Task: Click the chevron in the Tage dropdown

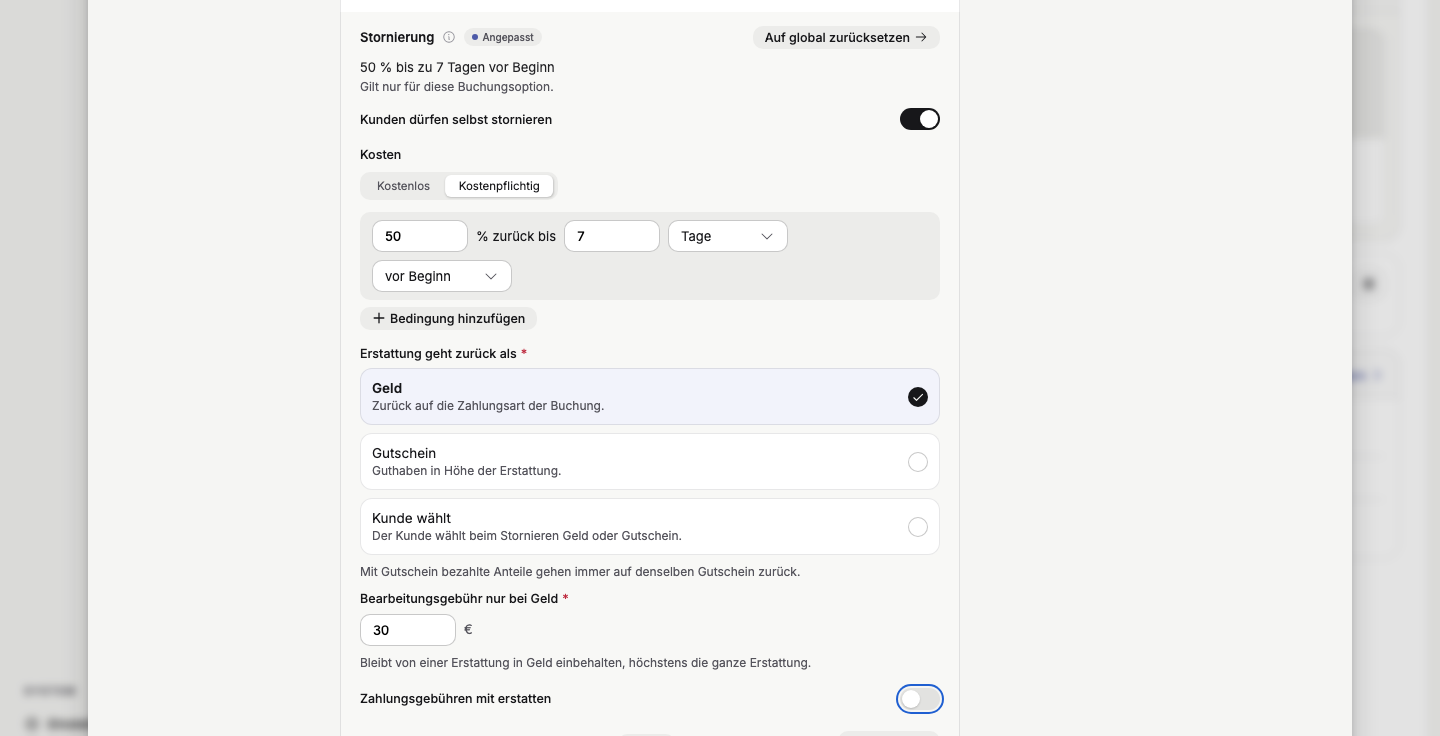Action: 767,236
